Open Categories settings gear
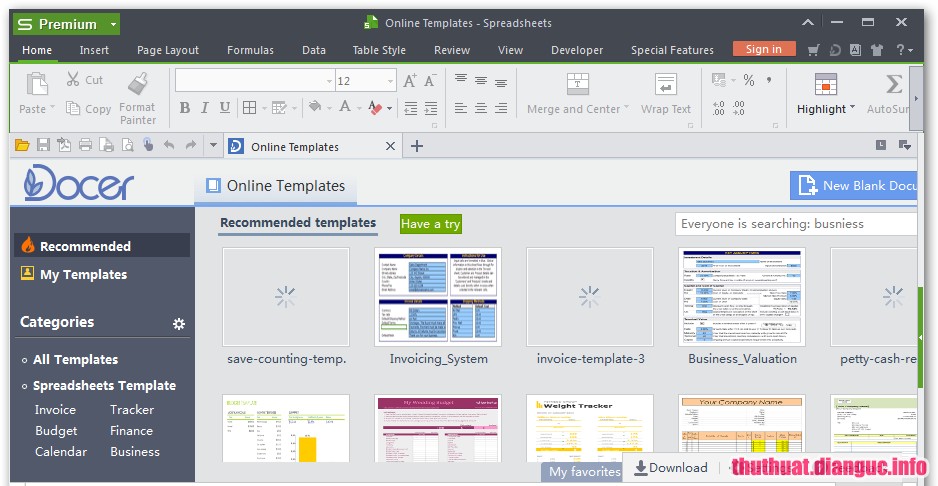938x486 pixels. tap(179, 324)
